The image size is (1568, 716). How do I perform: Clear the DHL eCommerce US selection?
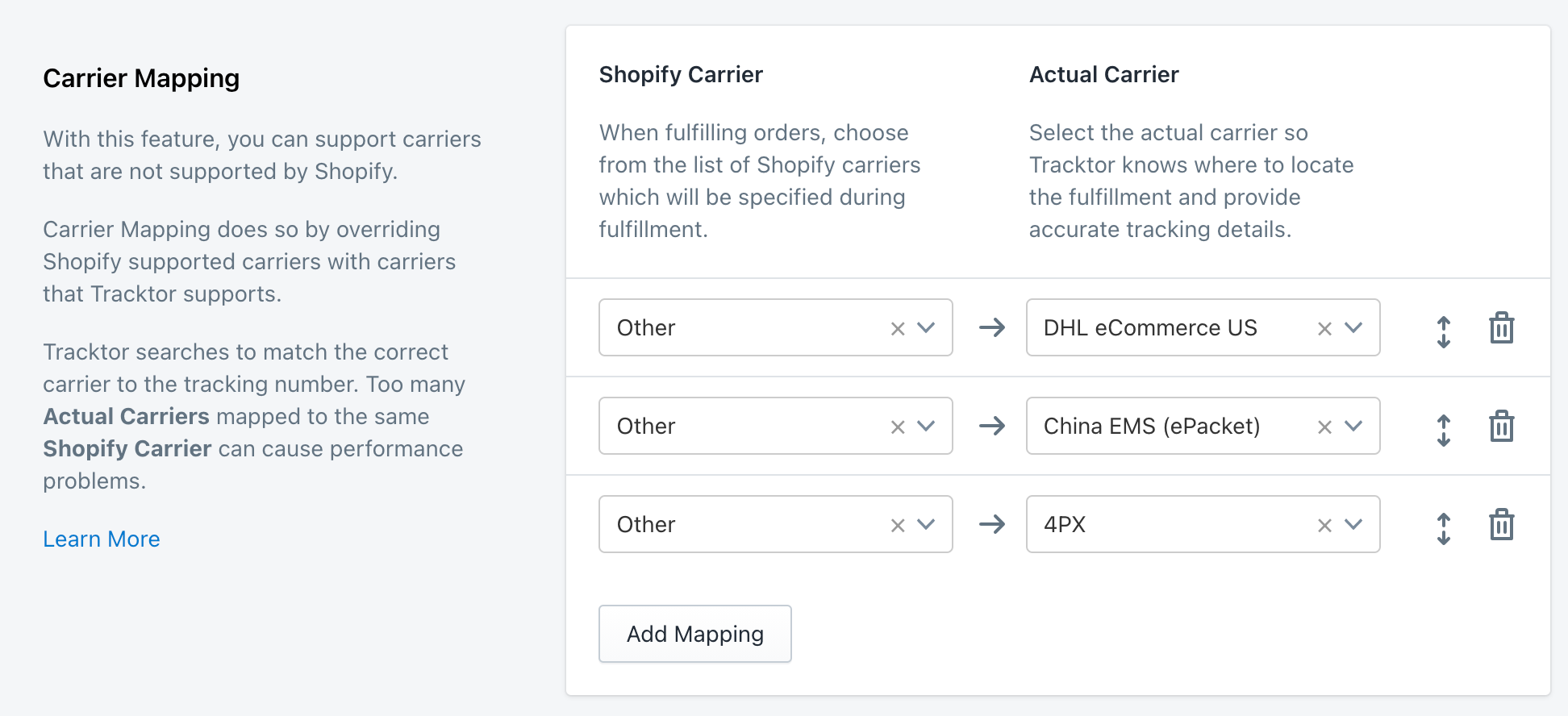1324,329
